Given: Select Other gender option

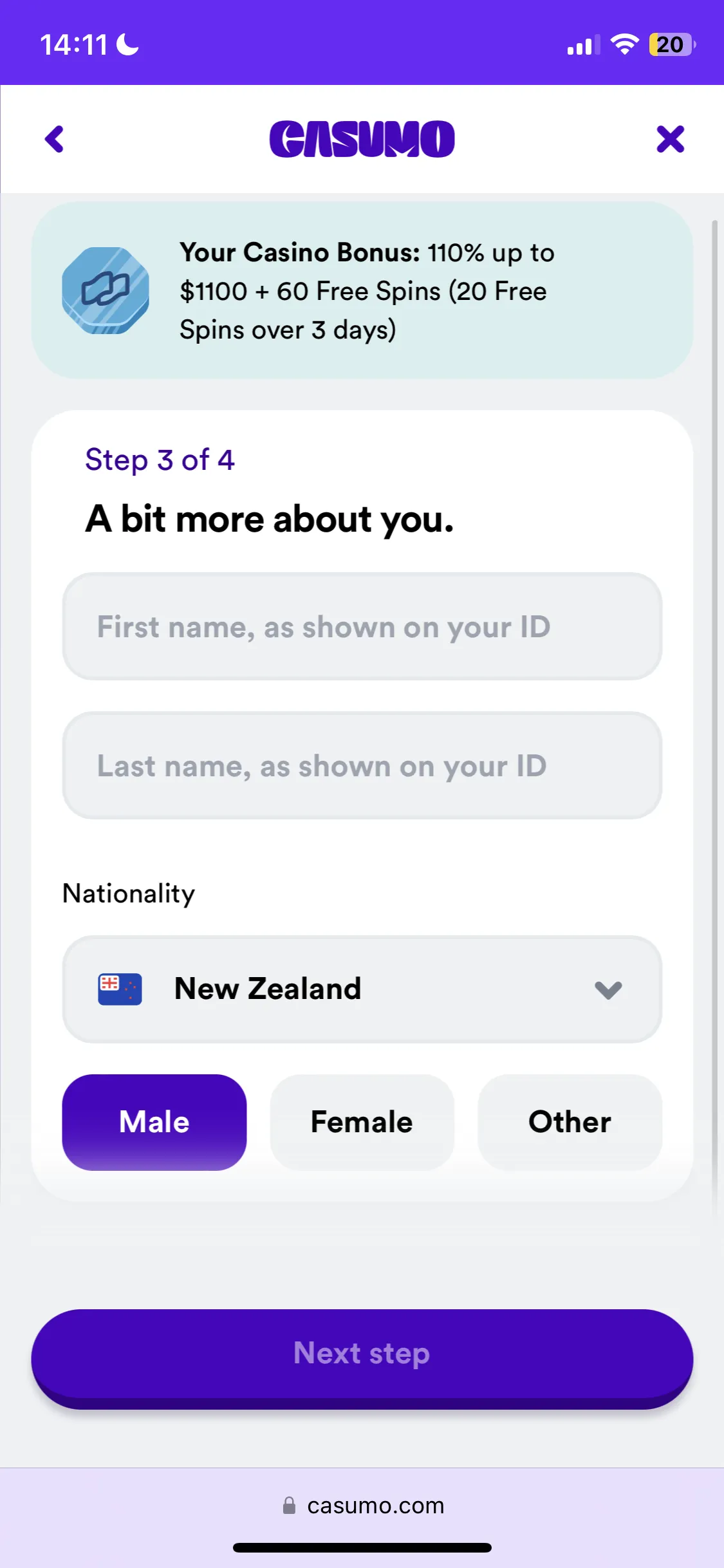Looking at the screenshot, I should click(570, 1122).
